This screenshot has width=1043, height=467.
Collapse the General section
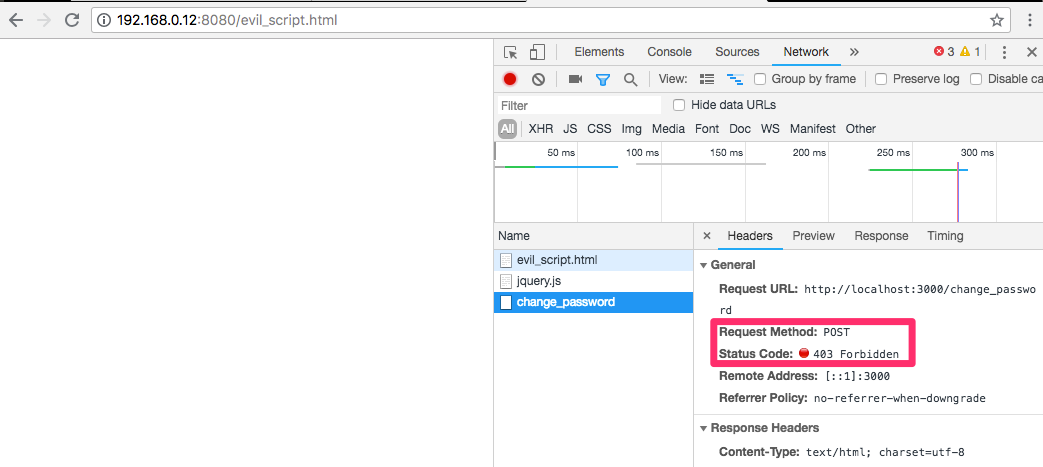(x=704, y=265)
